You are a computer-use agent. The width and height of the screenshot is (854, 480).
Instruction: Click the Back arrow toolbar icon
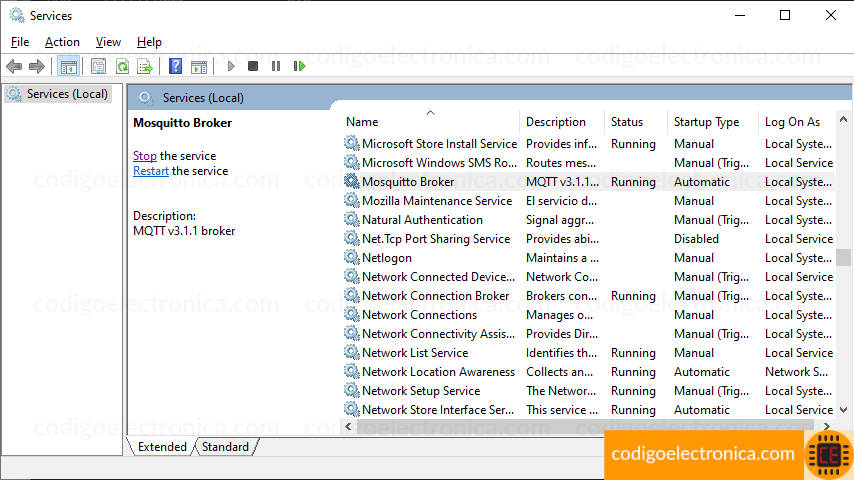point(14,66)
